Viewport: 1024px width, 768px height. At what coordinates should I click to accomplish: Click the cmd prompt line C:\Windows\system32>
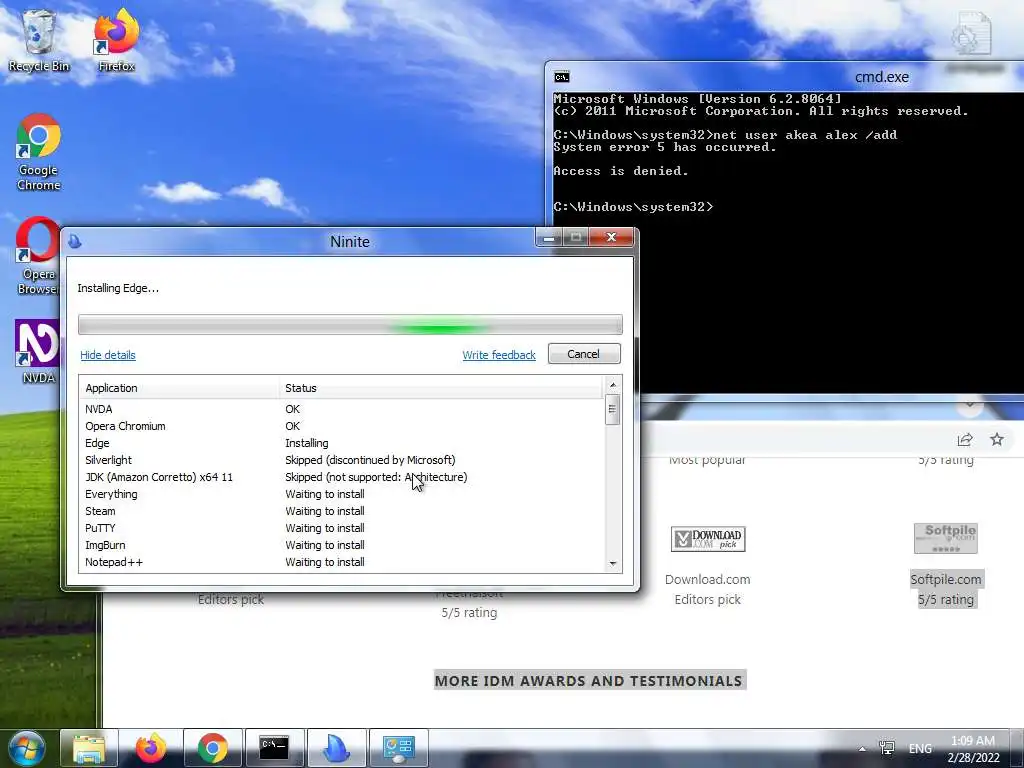[633, 207]
